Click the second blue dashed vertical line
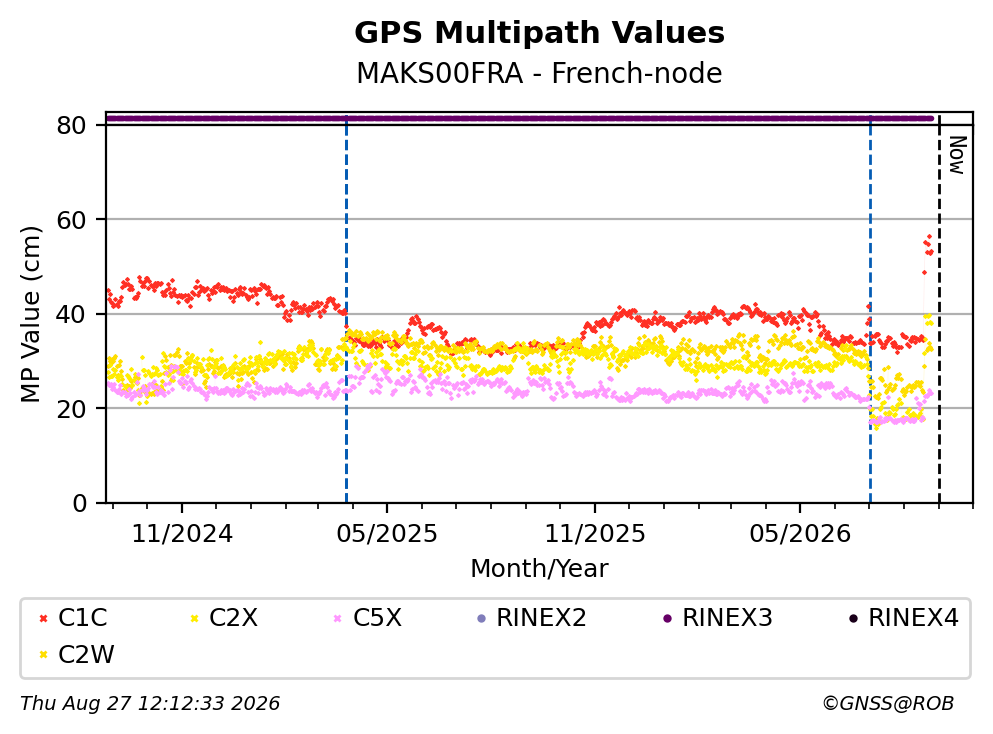 [870, 310]
